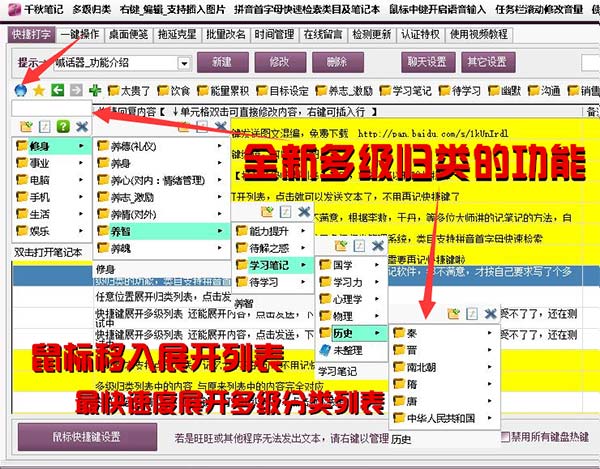Click blue X icon above the 修身 list

tap(82, 126)
